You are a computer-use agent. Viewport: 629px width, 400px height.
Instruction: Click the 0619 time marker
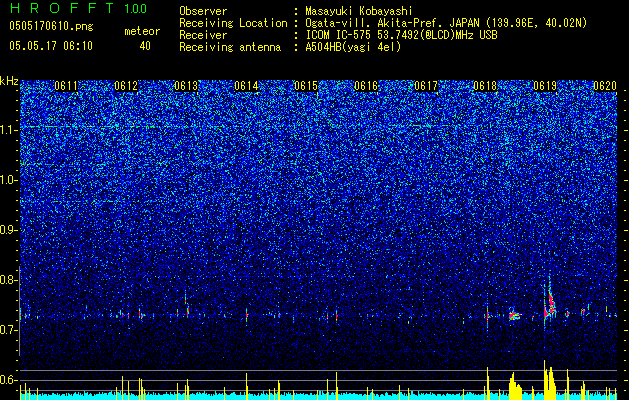pos(545,86)
